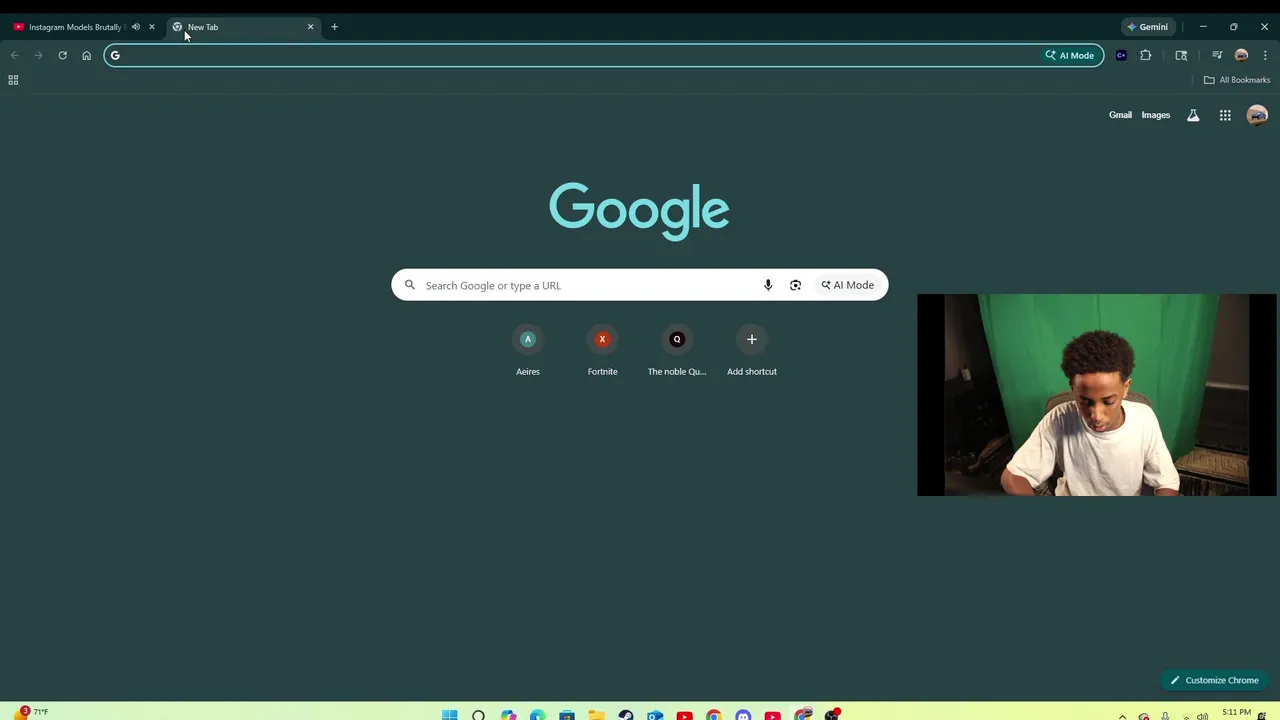Open the Search Labs flask icon

coord(1193,115)
